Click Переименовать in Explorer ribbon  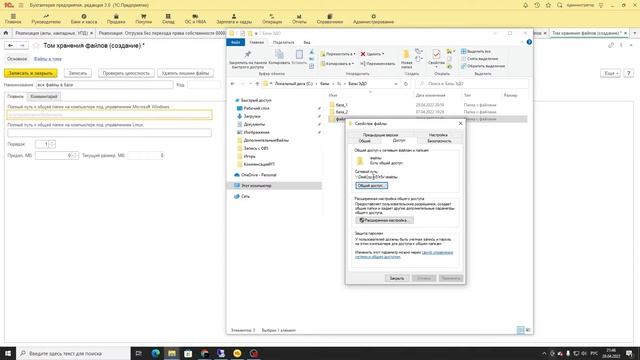378,64
